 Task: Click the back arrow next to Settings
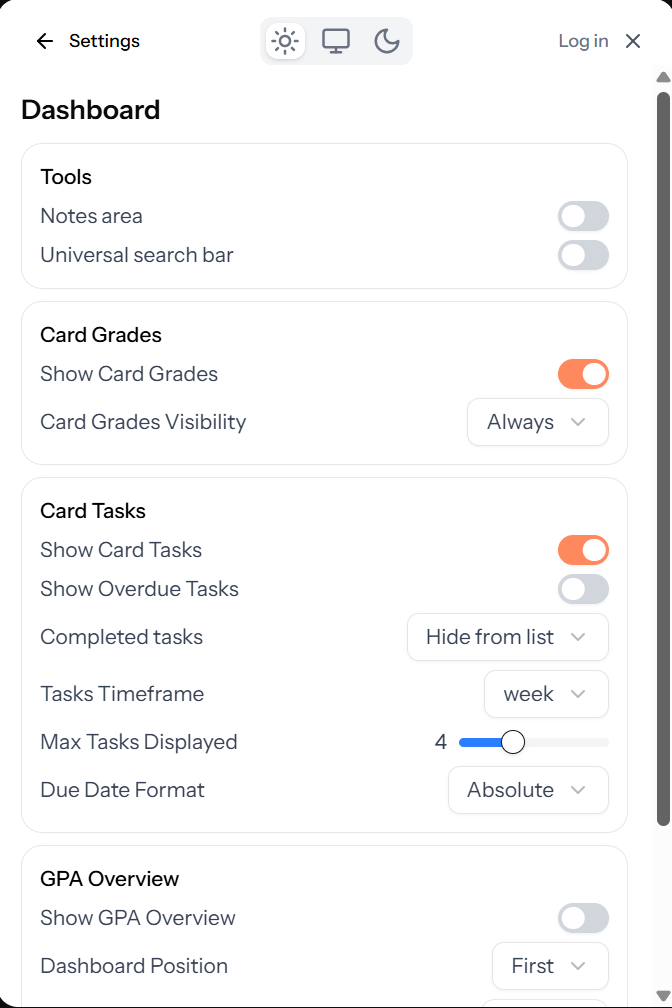pos(43,41)
